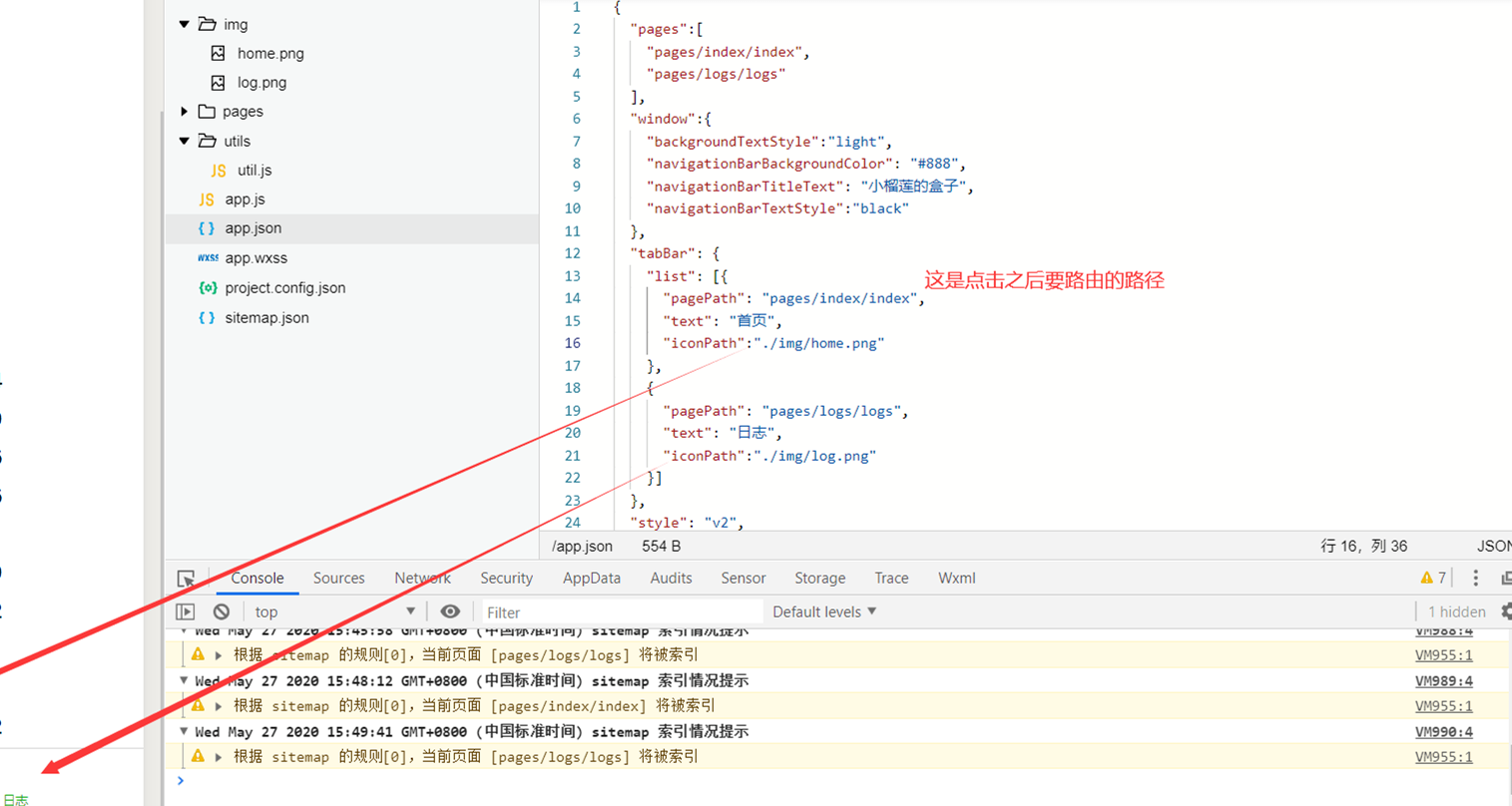Switch to the Sensor tab
Screen dimensions: 1512x806
743,579
